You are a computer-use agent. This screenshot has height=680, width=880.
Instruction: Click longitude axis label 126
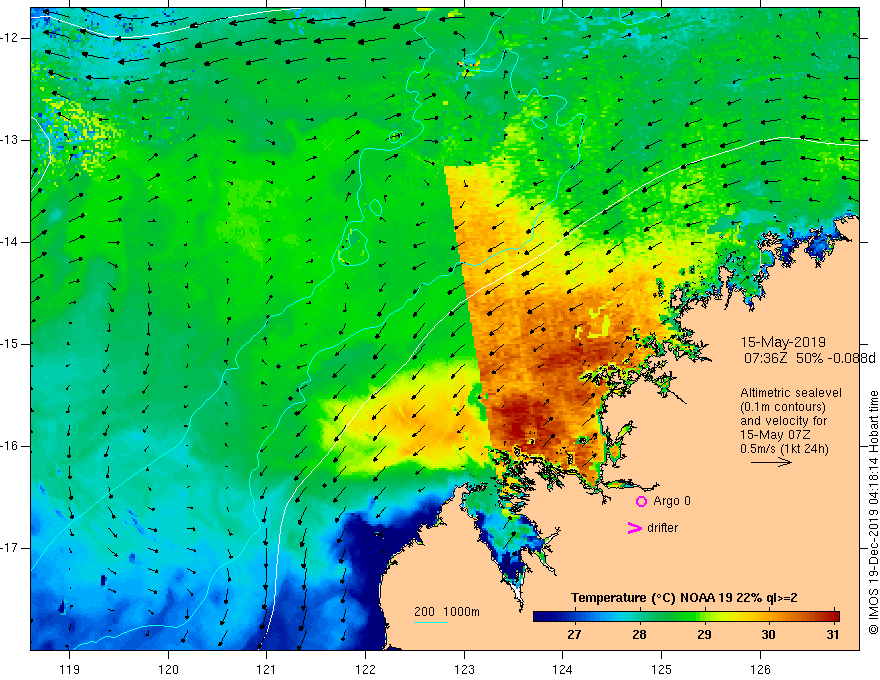[x=760, y=669]
